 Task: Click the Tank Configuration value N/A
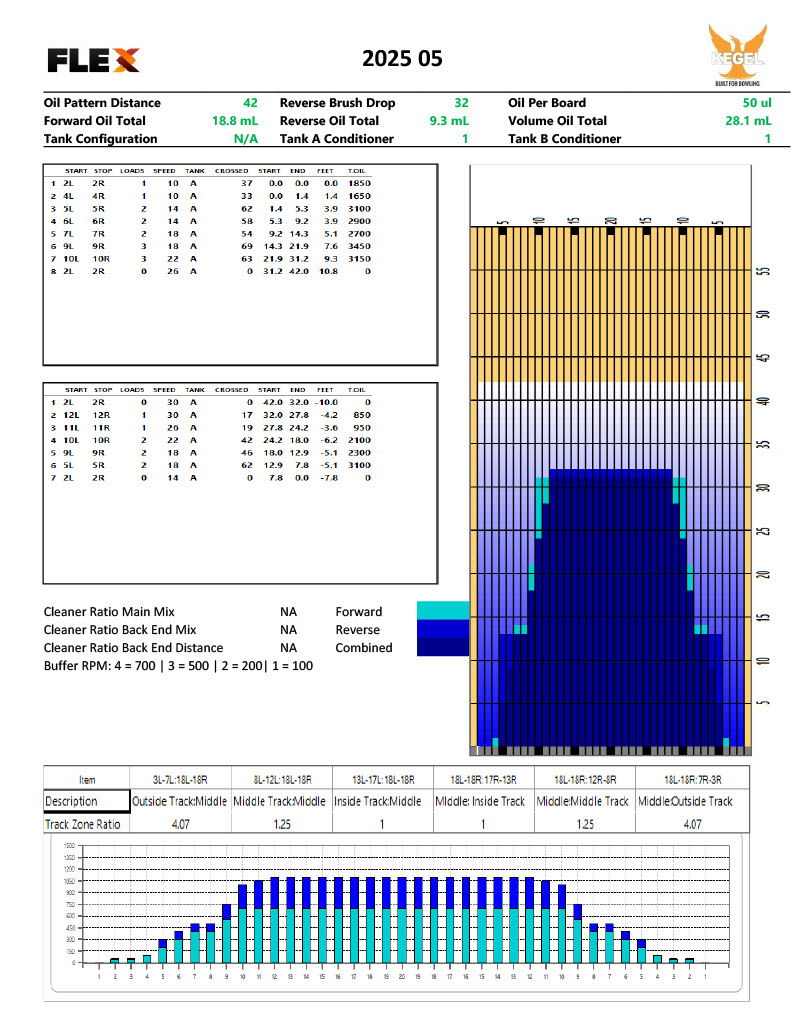click(246, 138)
